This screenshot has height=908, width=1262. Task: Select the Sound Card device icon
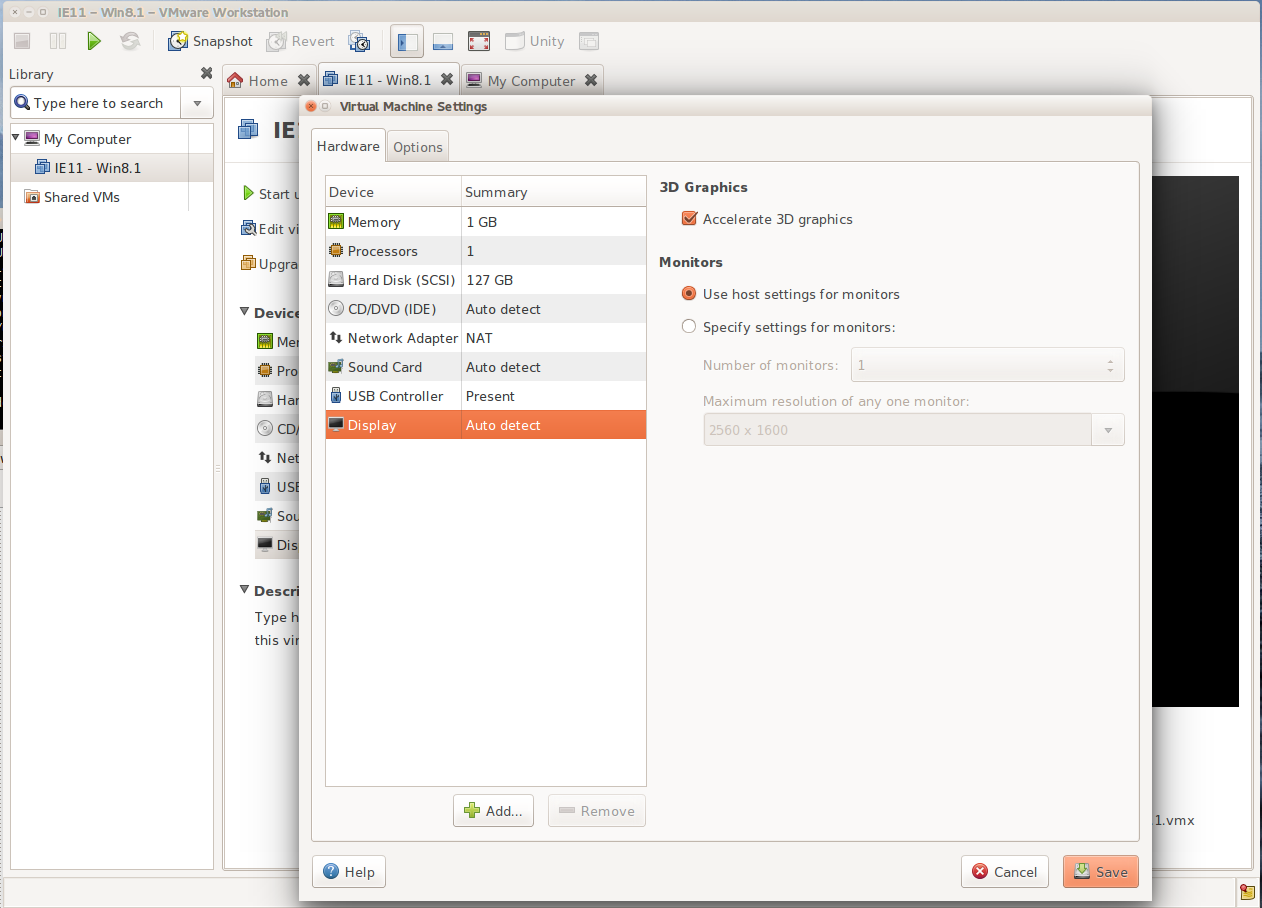(x=336, y=367)
